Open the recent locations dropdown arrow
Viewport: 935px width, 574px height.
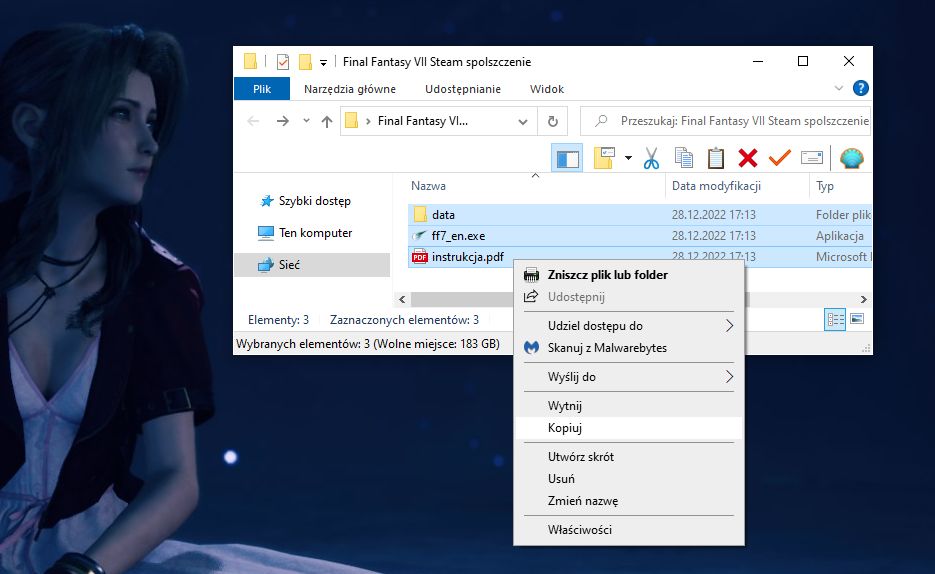coord(306,121)
